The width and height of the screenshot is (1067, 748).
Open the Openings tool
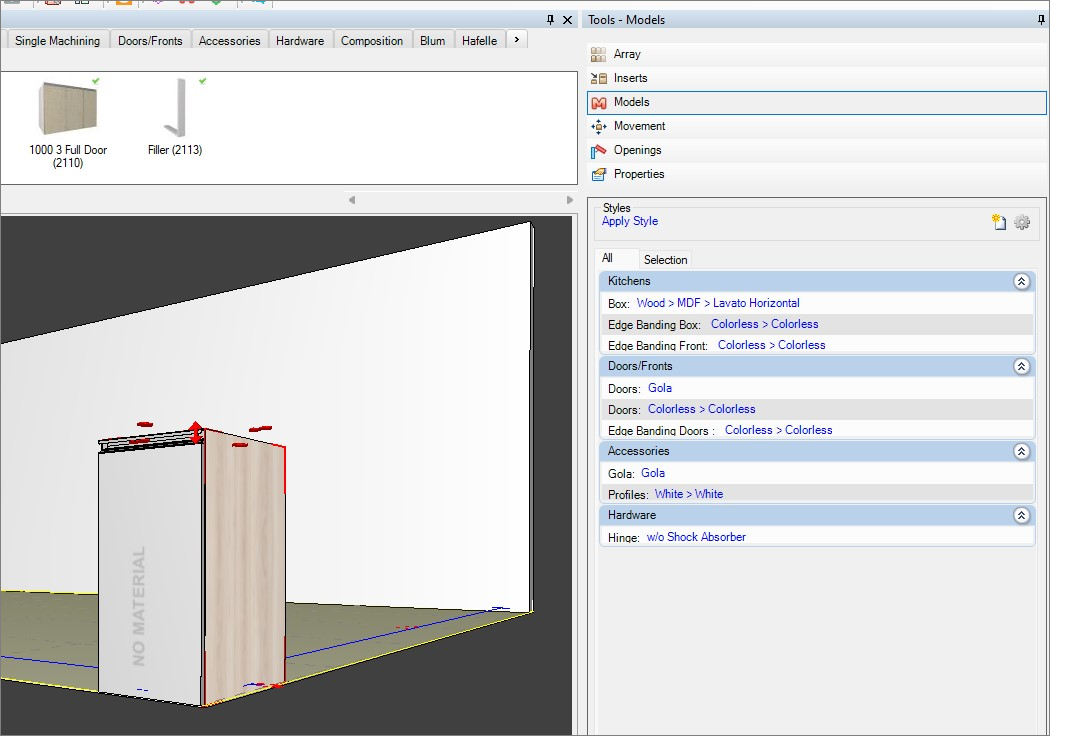tap(817, 150)
